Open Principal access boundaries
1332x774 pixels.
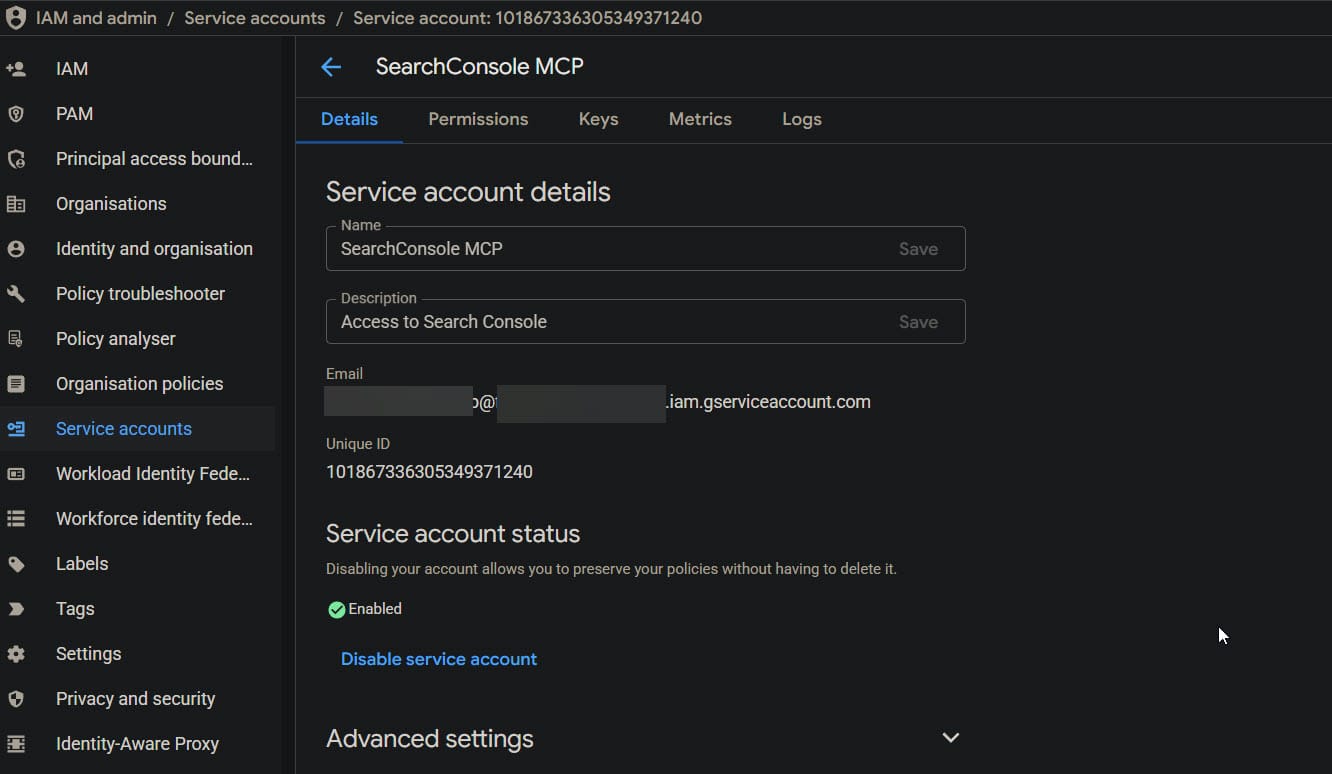tap(153, 158)
